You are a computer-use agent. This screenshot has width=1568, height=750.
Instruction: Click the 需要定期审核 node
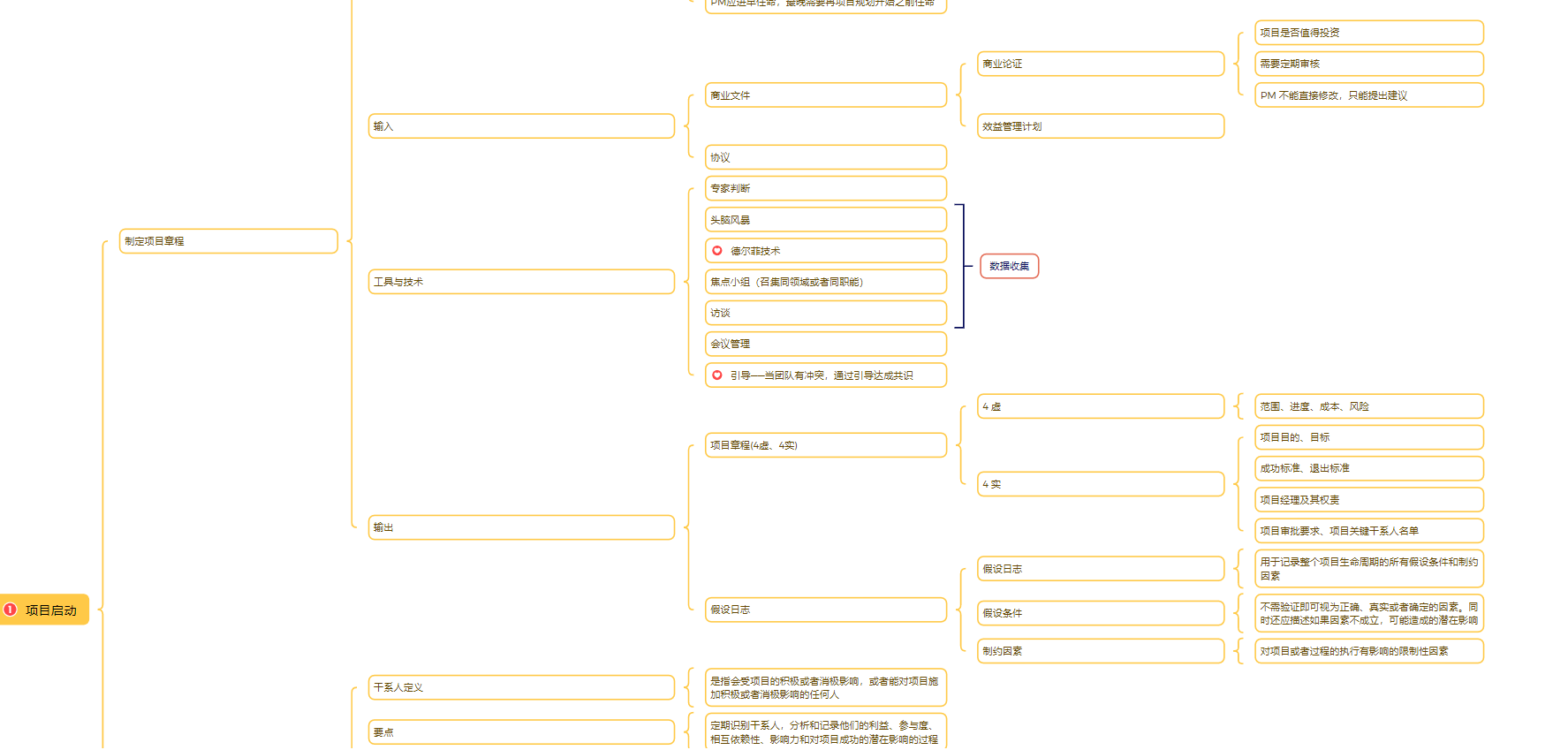click(1368, 64)
